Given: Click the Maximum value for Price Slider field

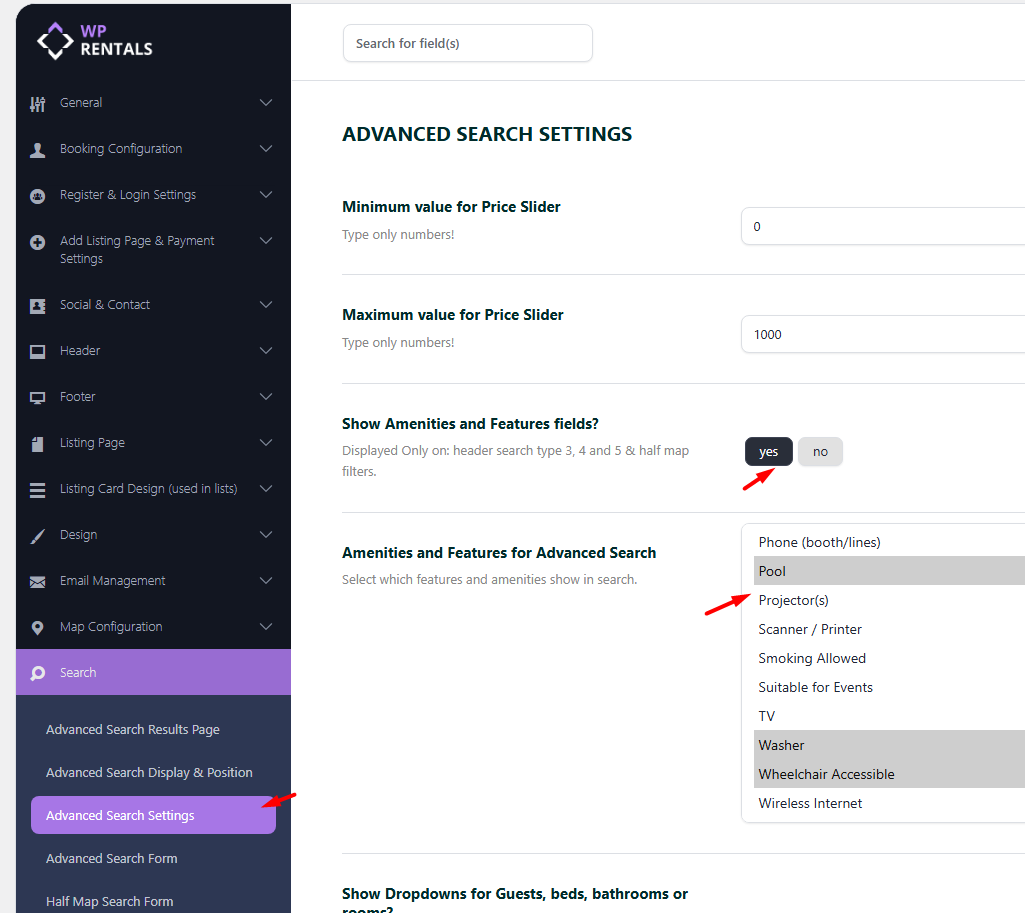Looking at the screenshot, I should click(882, 335).
